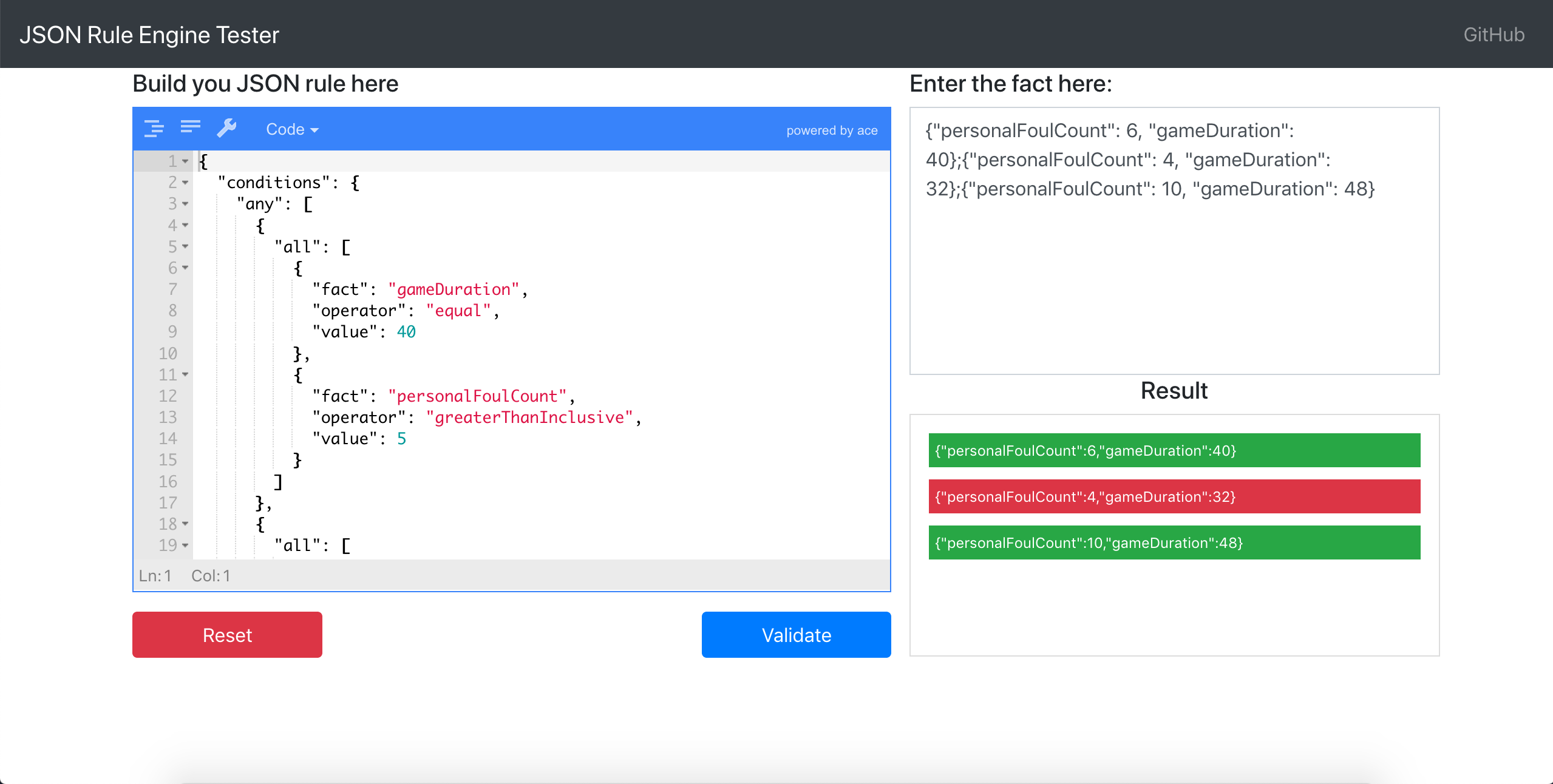Toggle the collapse indicator on line 3

click(x=183, y=203)
